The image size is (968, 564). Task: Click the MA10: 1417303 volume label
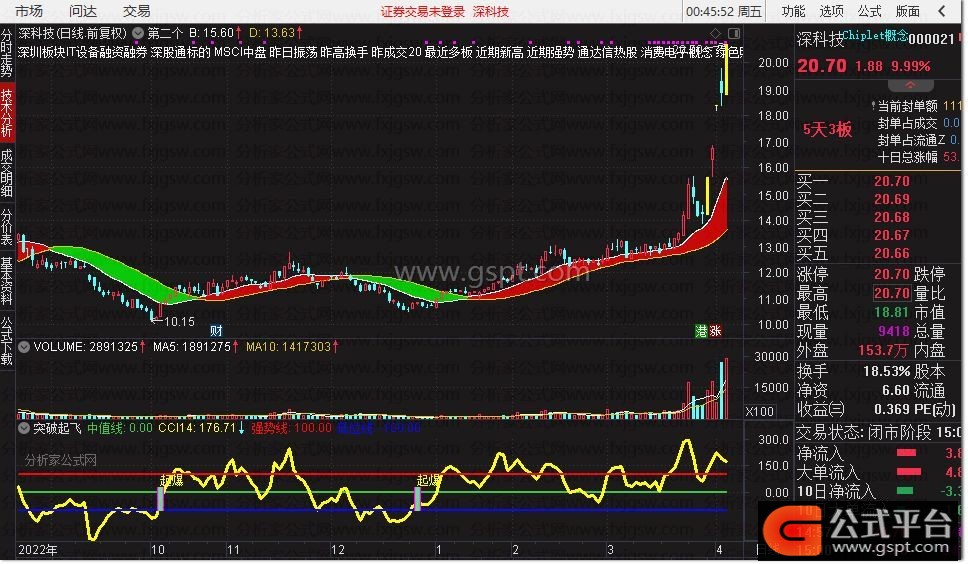pos(288,347)
